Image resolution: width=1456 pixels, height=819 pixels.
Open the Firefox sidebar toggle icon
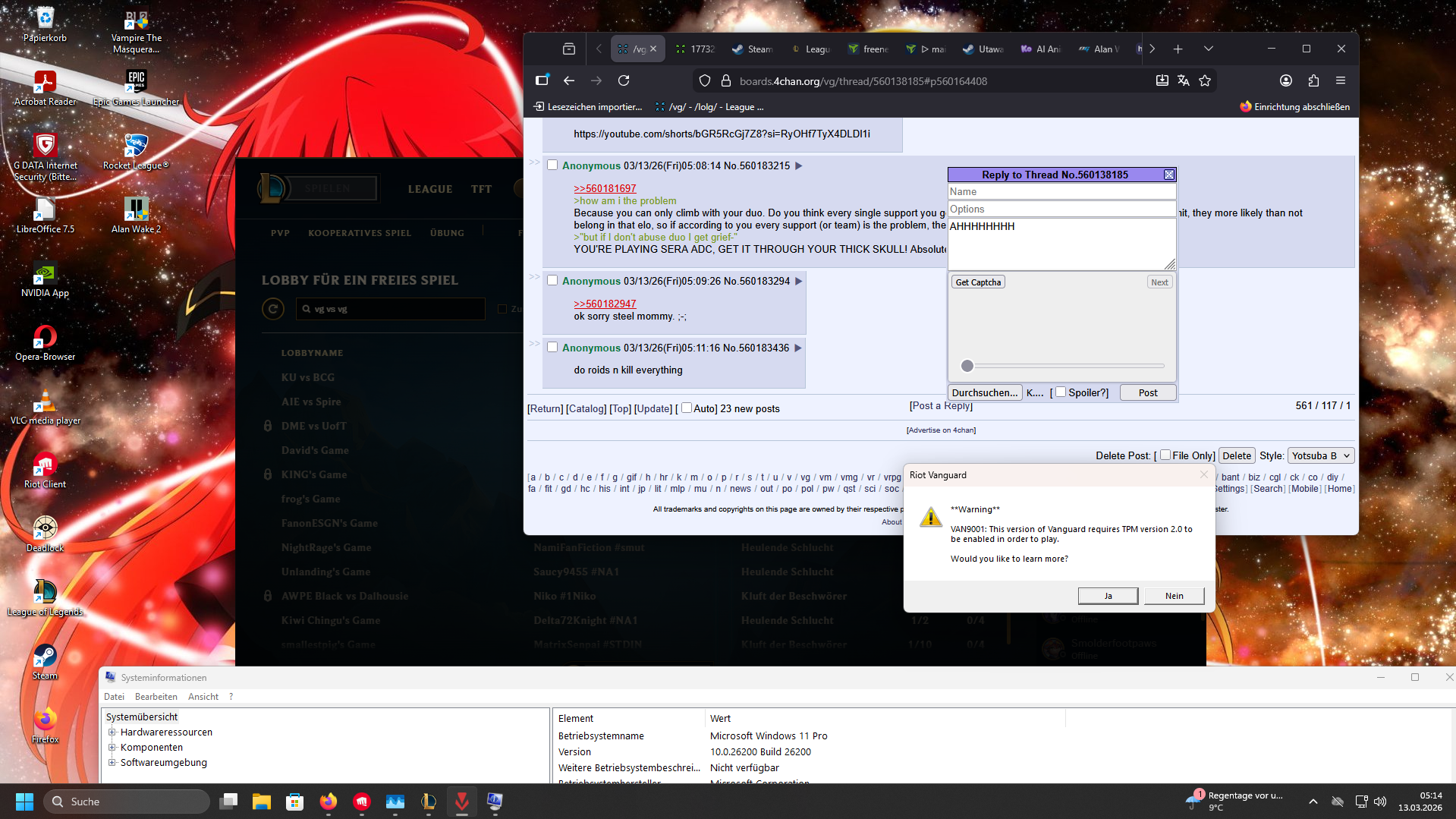(x=542, y=80)
